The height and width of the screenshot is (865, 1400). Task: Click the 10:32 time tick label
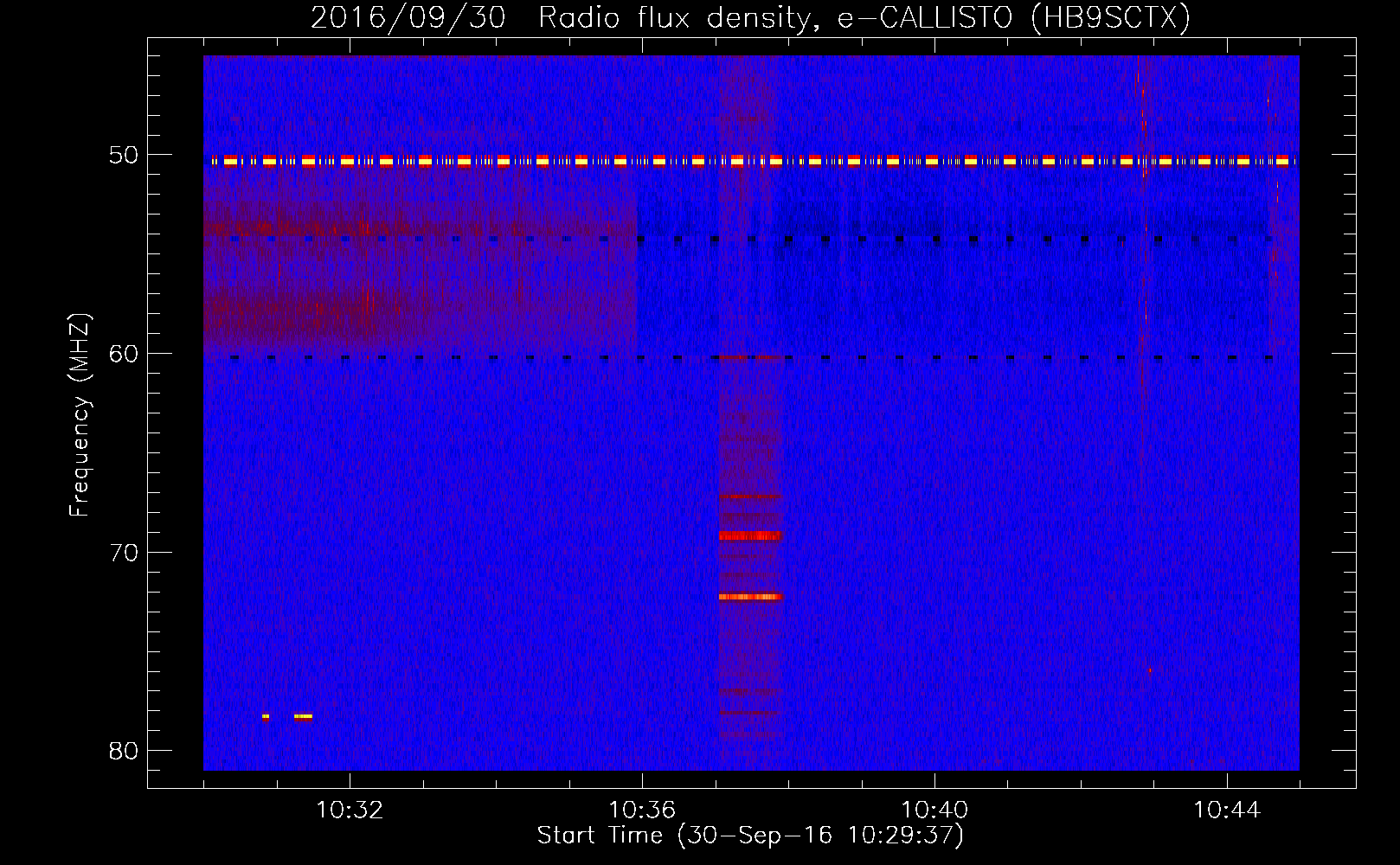click(x=350, y=811)
